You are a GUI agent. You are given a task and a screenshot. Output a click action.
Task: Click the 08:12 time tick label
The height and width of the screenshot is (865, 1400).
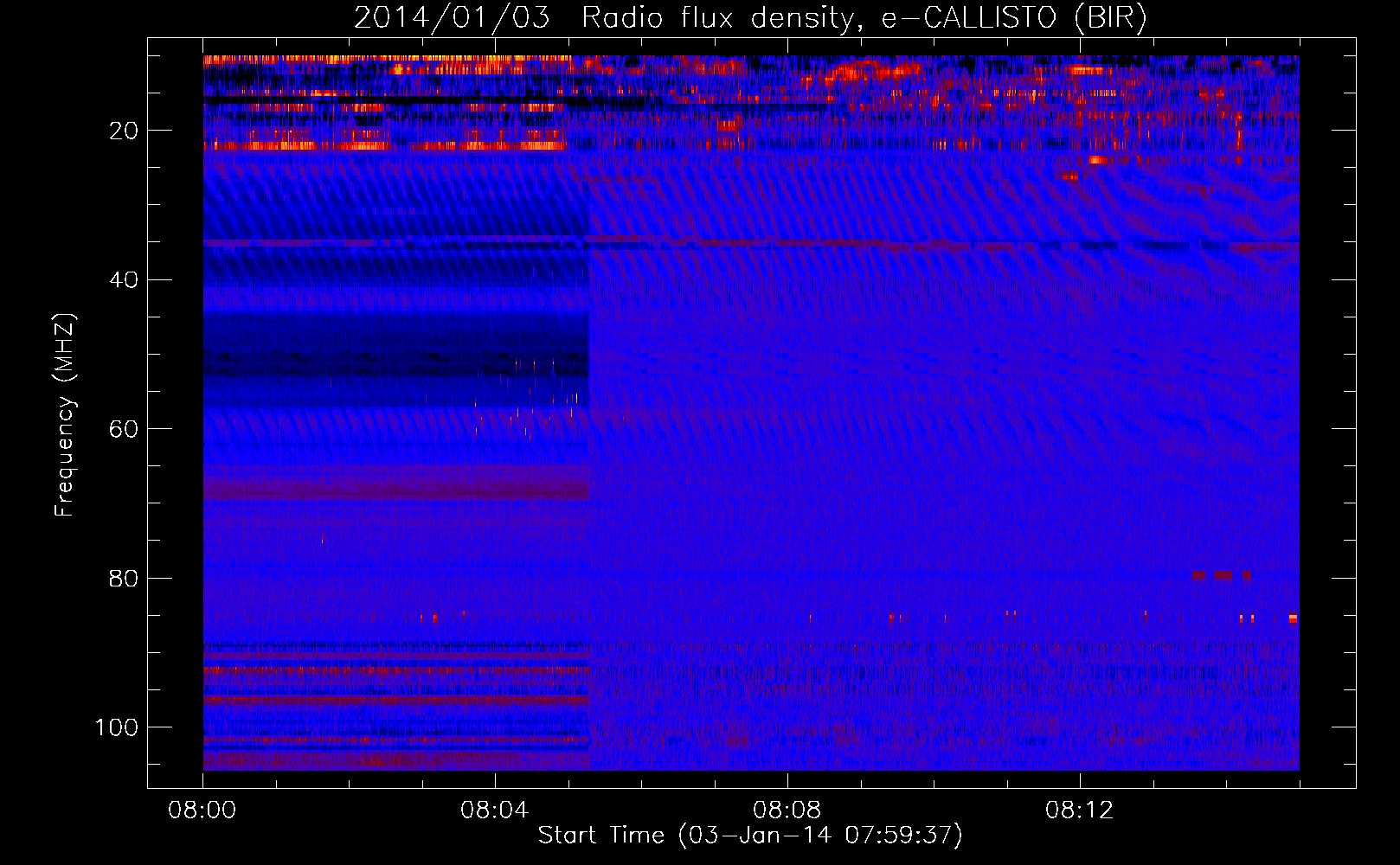click(x=1080, y=811)
